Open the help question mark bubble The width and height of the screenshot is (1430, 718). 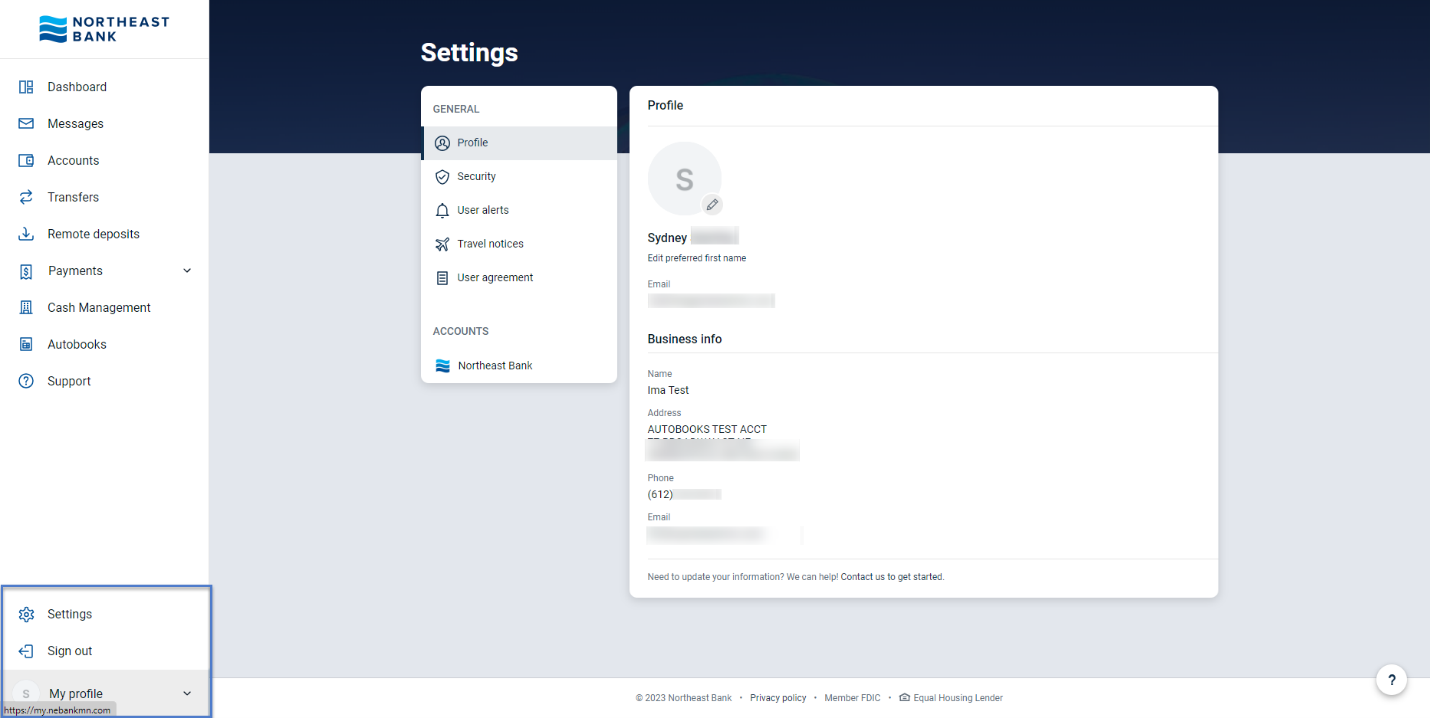(1391, 680)
